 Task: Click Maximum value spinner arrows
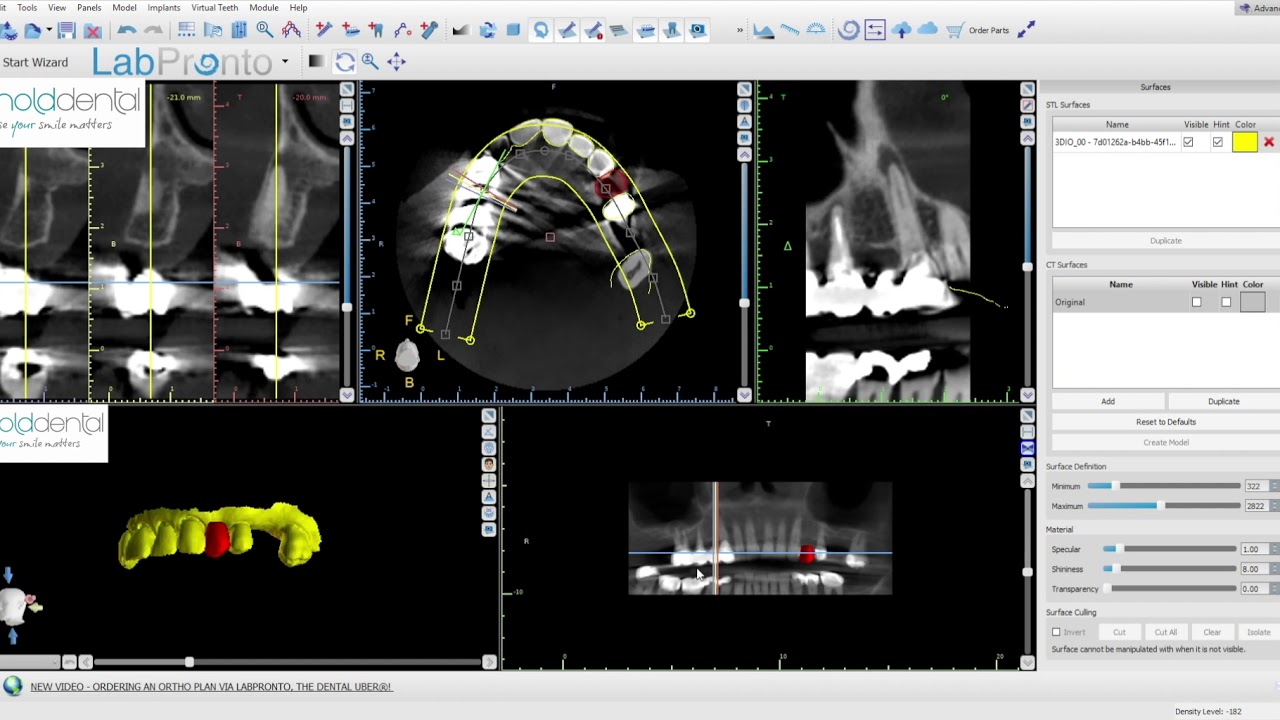coord(1275,506)
